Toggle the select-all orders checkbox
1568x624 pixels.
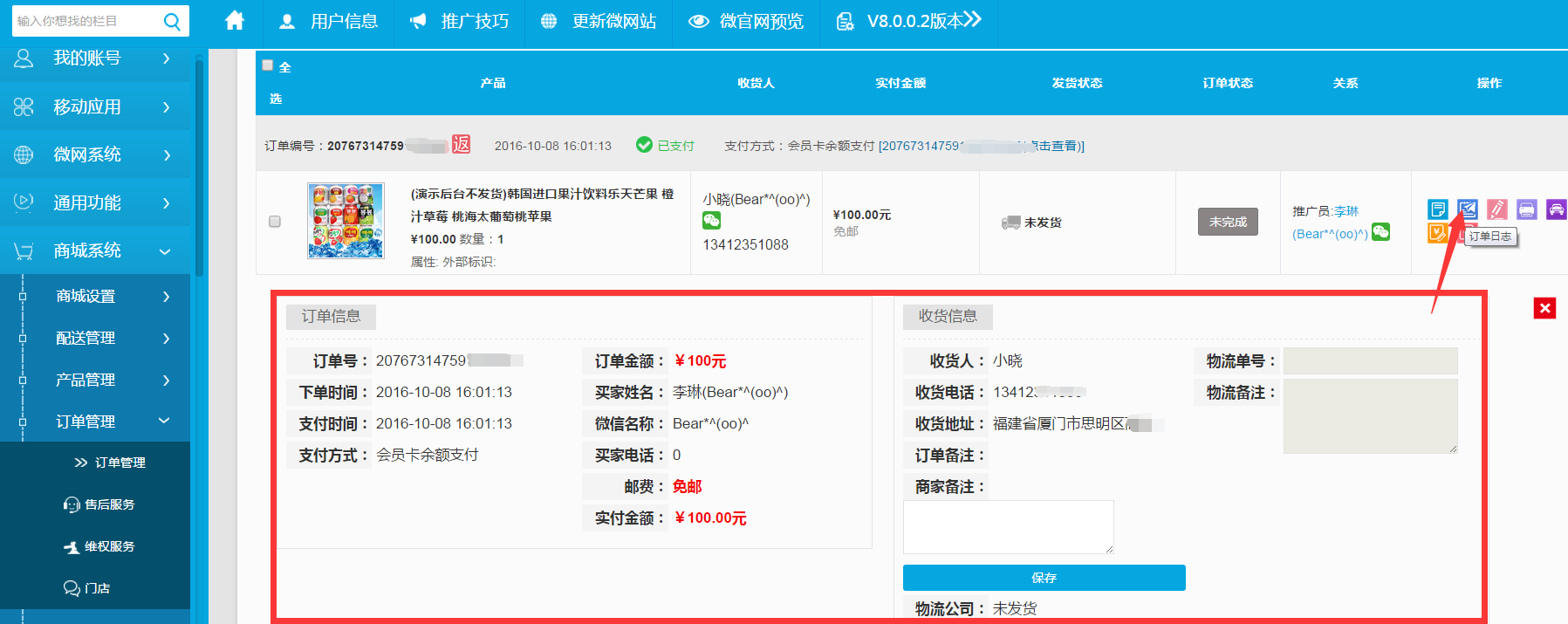tap(268, 65)
